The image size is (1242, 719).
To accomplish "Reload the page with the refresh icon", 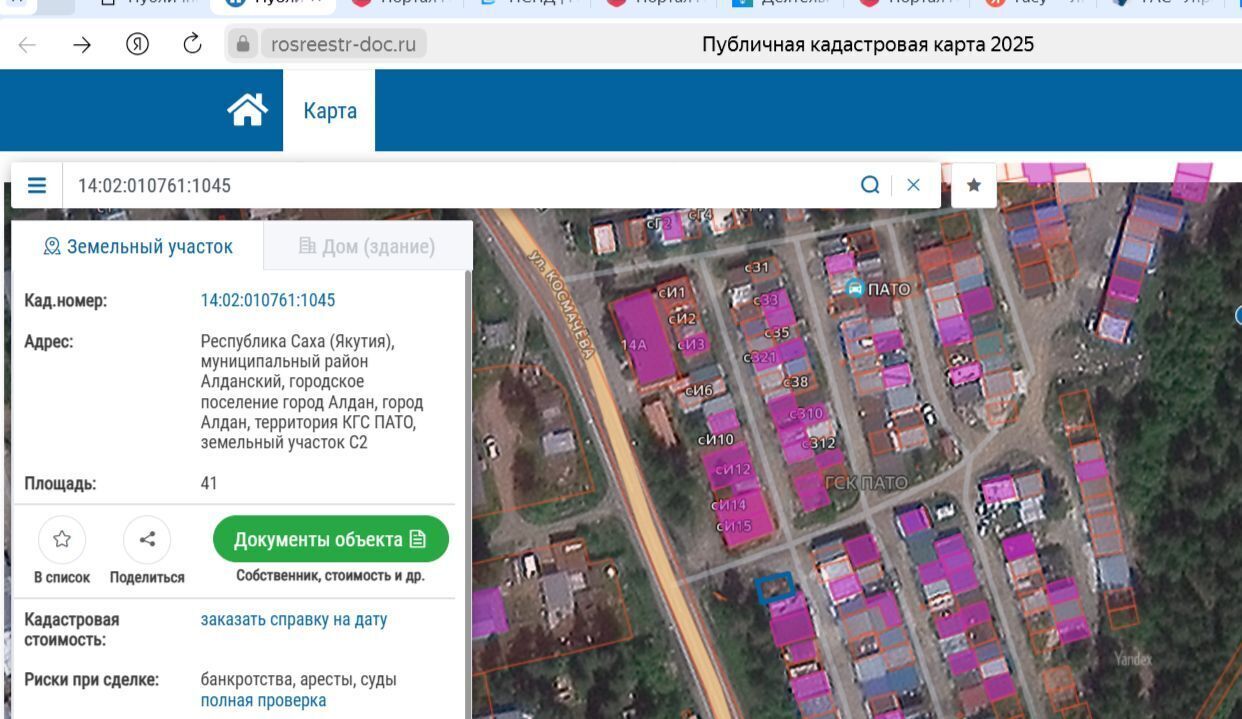I will (193, 44).
